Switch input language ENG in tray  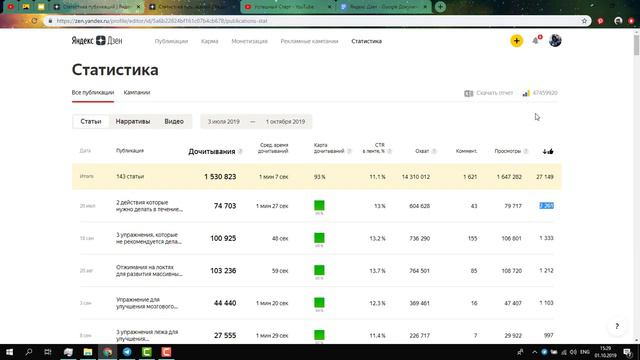[x=584, y=352]
